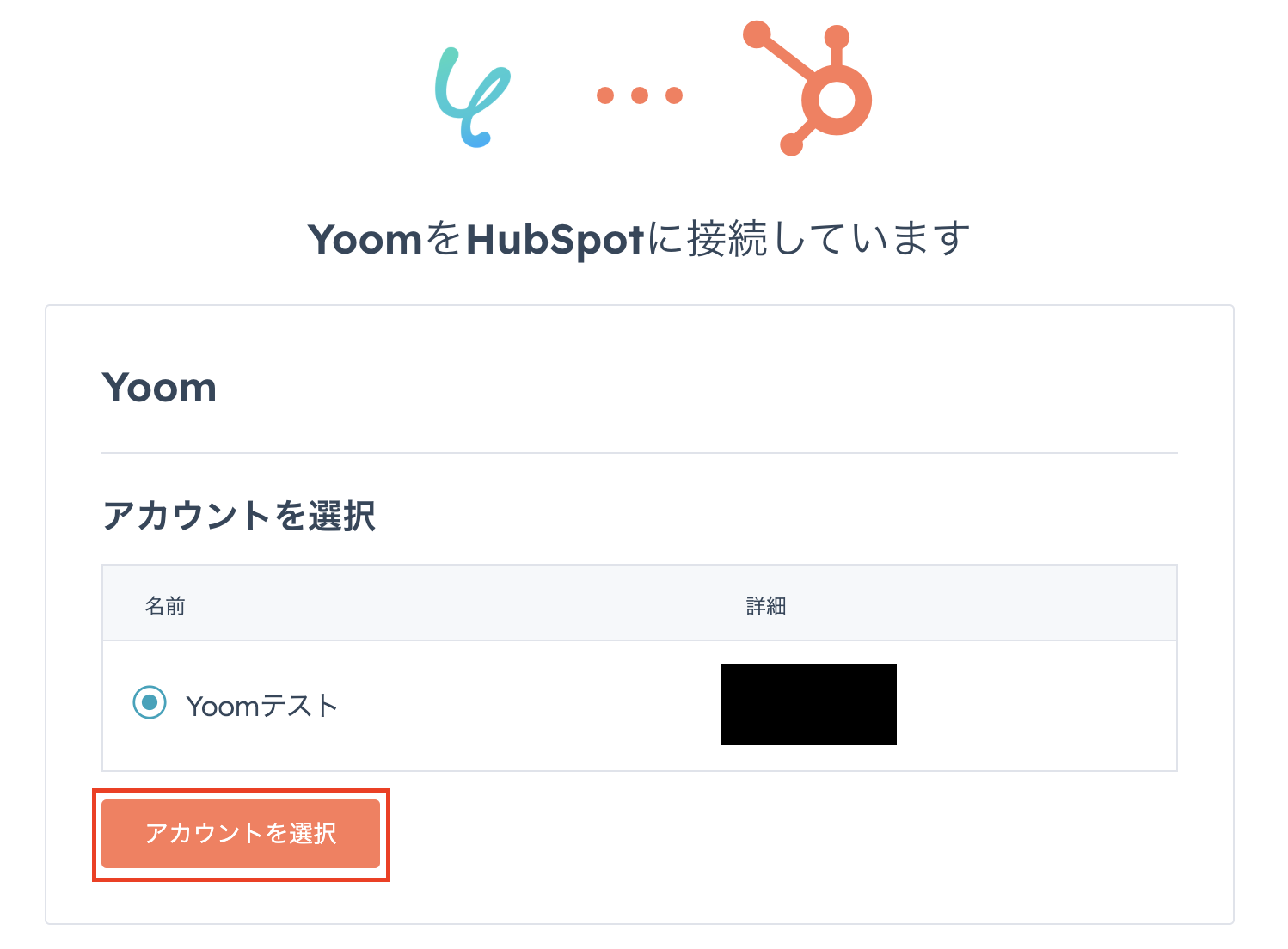This screenshot has width=1288, height=949.
Task: Click the Yoom logo icon at top
Action: 472,96
